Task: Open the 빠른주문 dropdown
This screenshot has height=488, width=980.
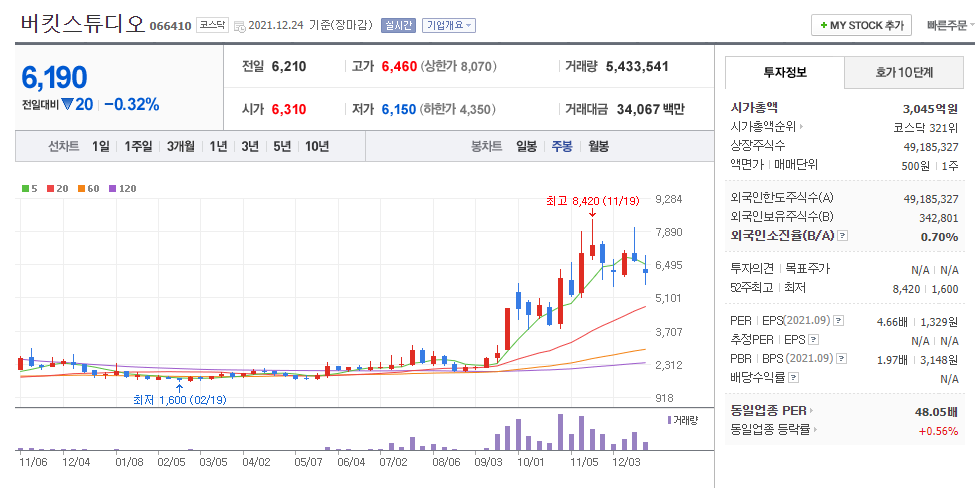Action: [951, 26]
